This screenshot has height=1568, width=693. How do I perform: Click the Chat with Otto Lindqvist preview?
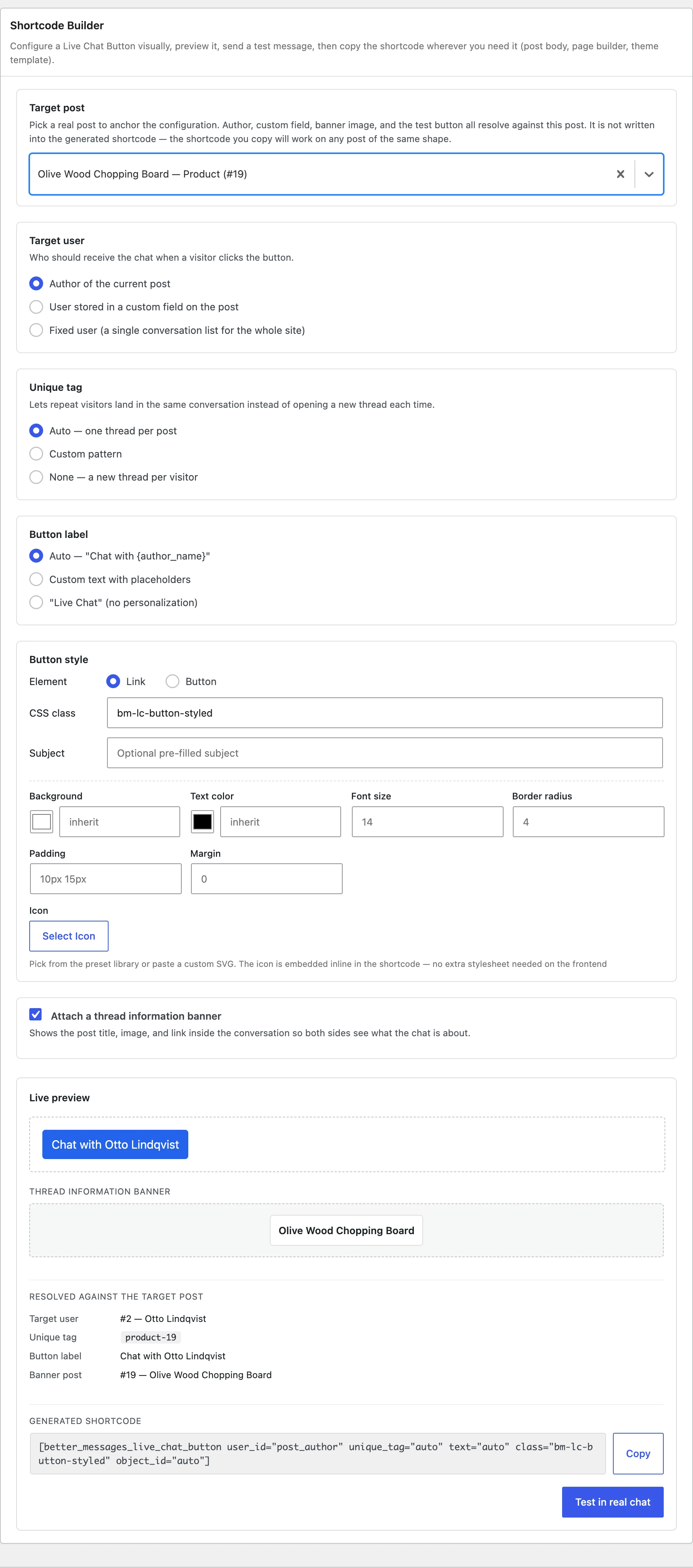[x=115, y=1145]
